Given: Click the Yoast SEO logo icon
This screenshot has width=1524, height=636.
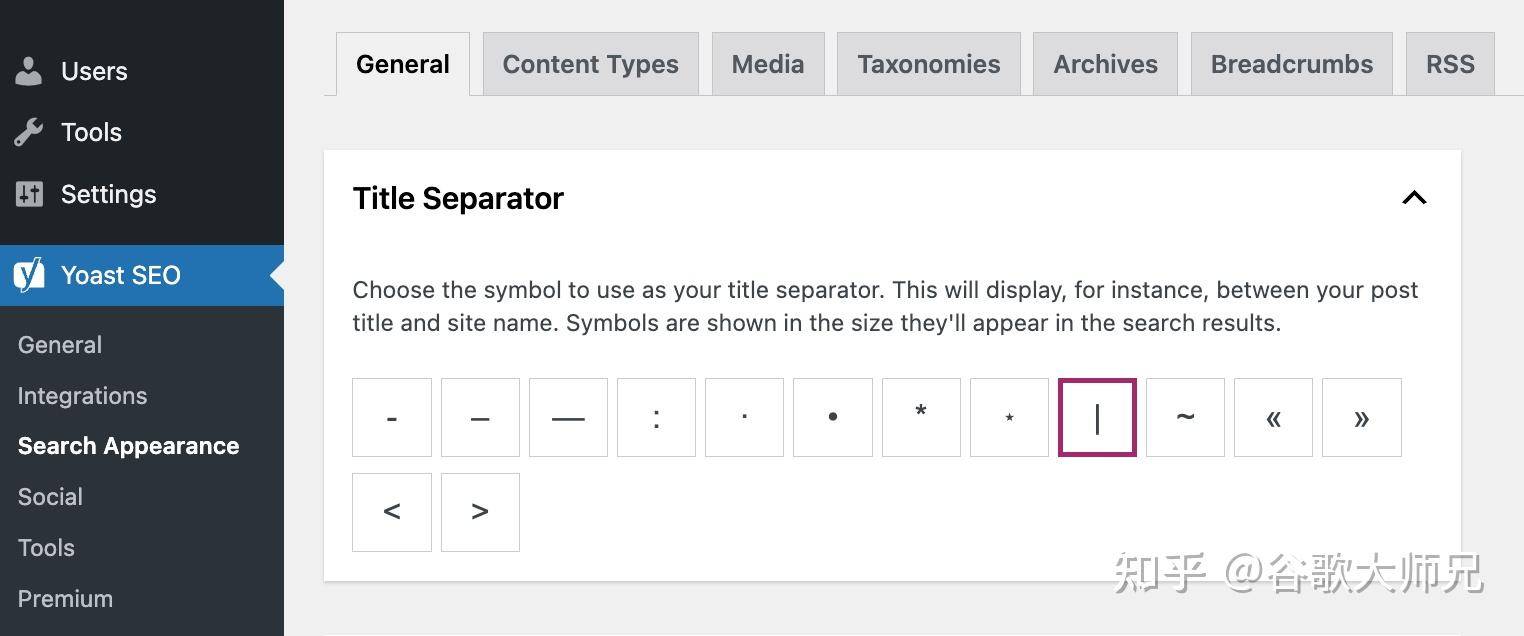Looking at the screenshot, I should (x=29, y=275).
